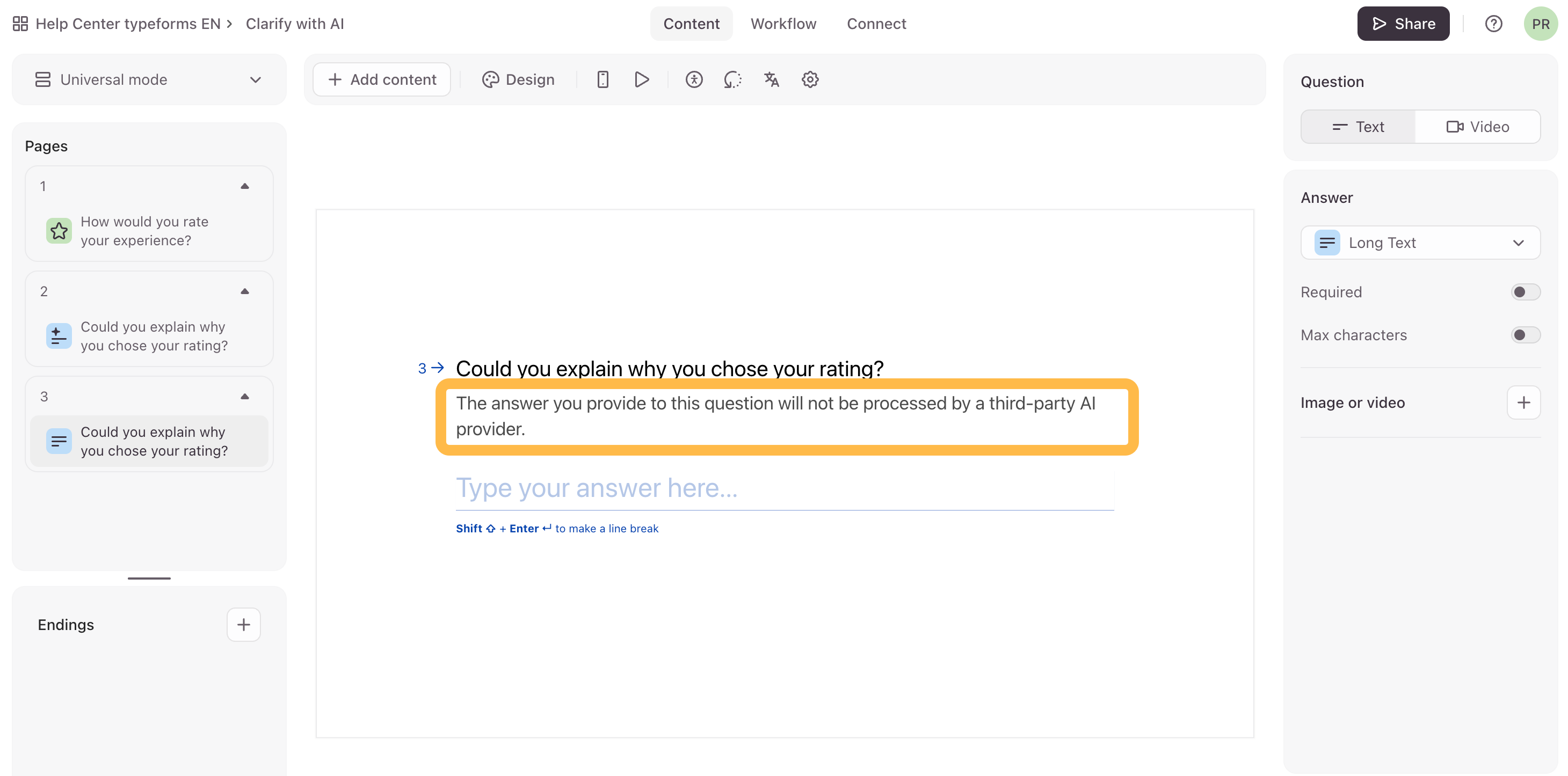Toggle the Required switch

pyautogui.click(x=1526, y=292)
